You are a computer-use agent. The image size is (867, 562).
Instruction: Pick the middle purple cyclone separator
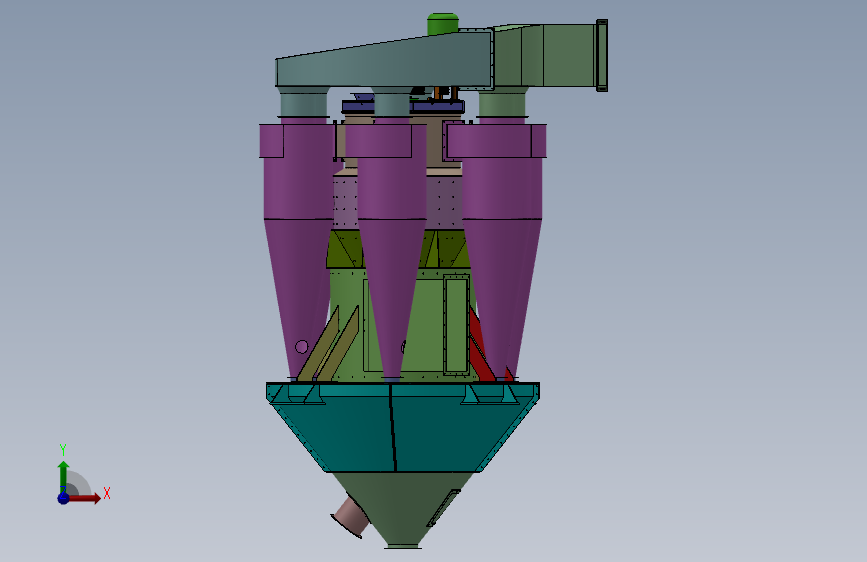pyautogui.click(x=390, y=249)
